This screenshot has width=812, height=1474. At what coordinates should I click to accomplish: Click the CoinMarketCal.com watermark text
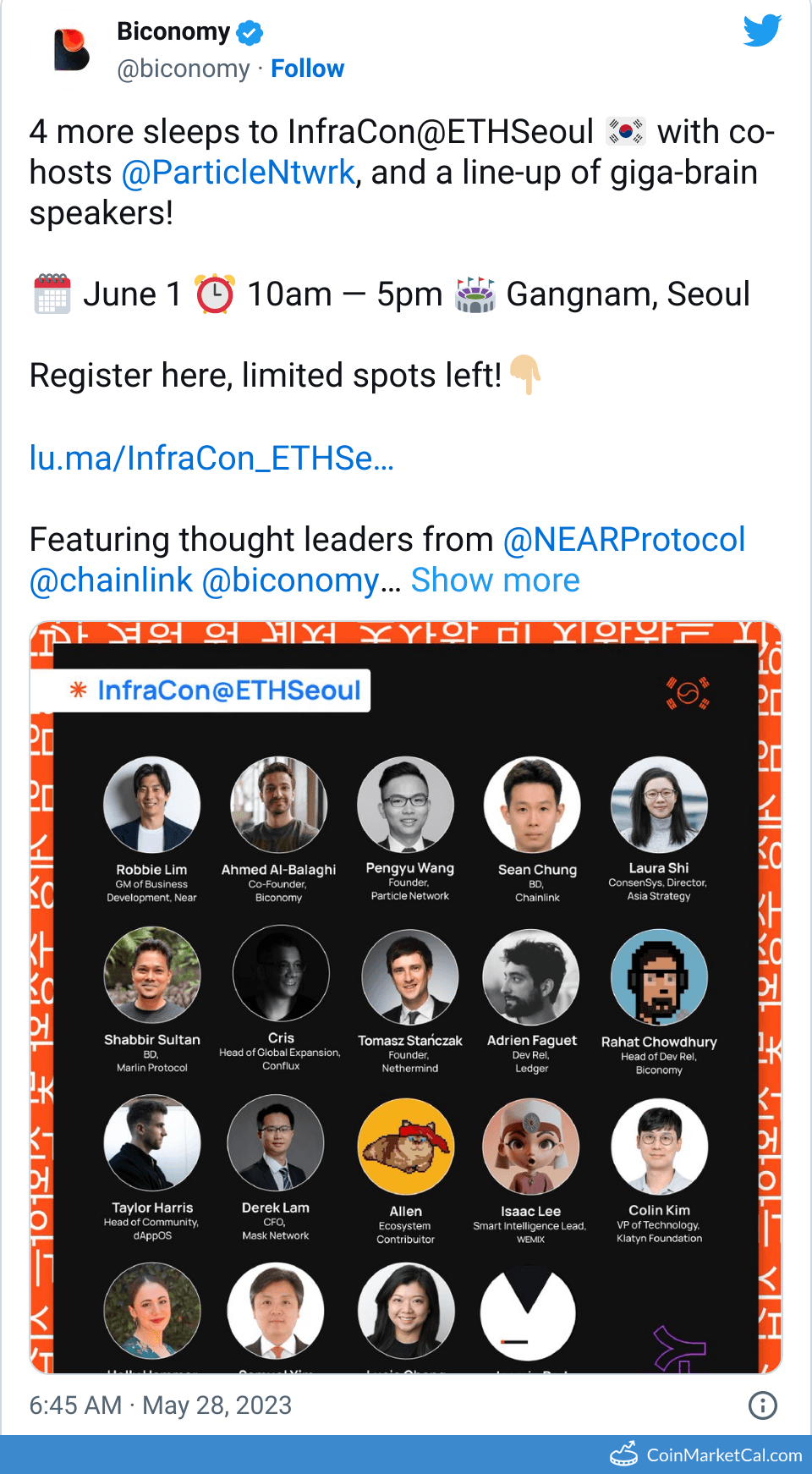[x=724, y=1455]
